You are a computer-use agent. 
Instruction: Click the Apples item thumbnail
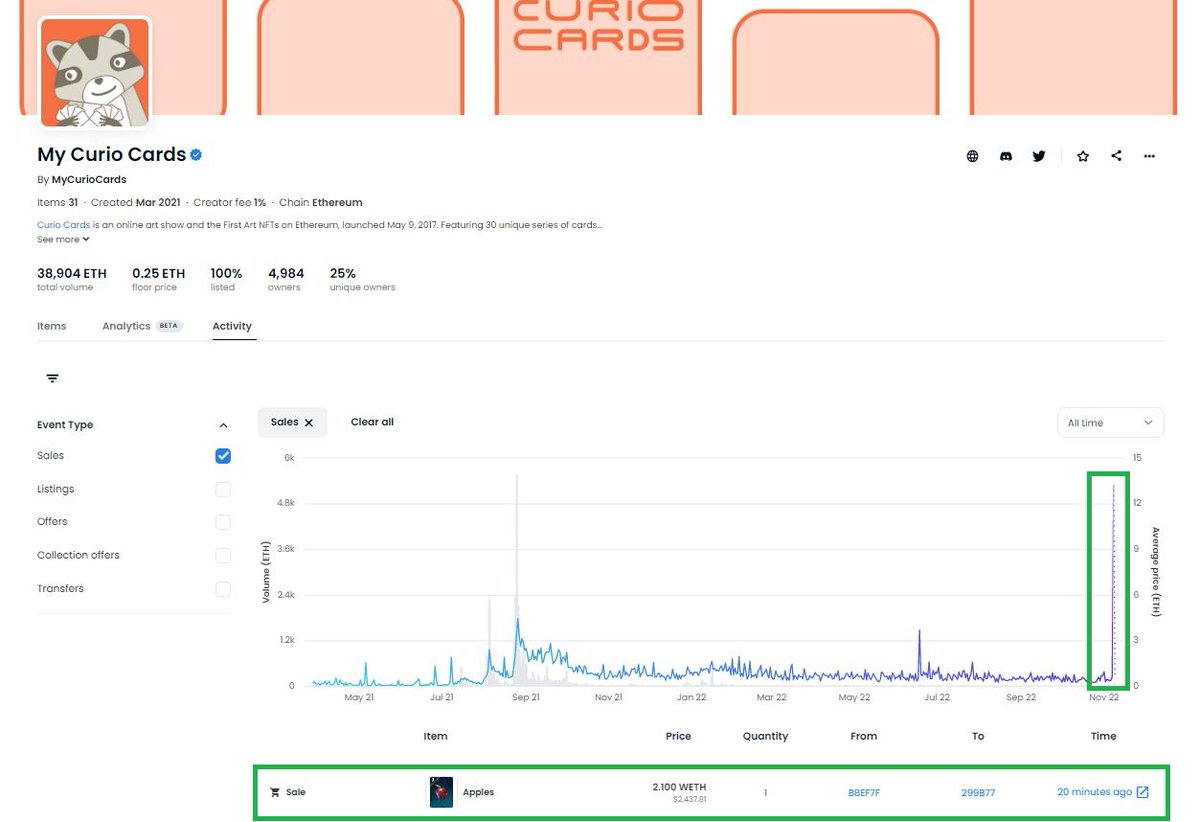[x=441, y=792]
